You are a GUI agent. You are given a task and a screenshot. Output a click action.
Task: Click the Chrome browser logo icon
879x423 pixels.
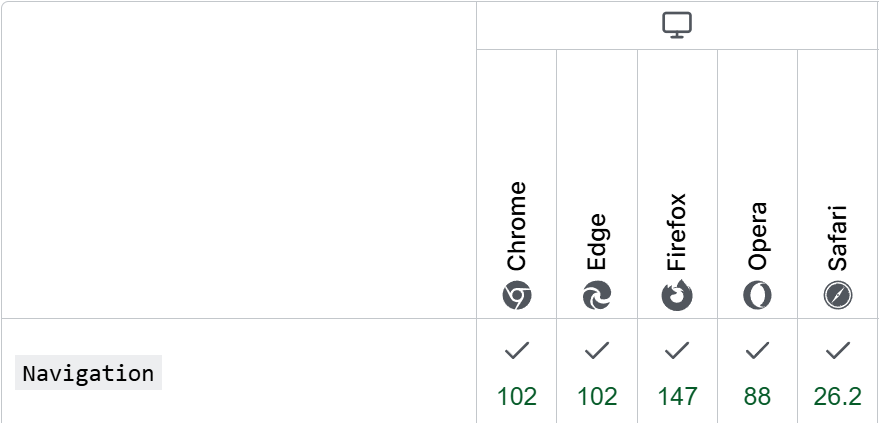pos(517,295)
